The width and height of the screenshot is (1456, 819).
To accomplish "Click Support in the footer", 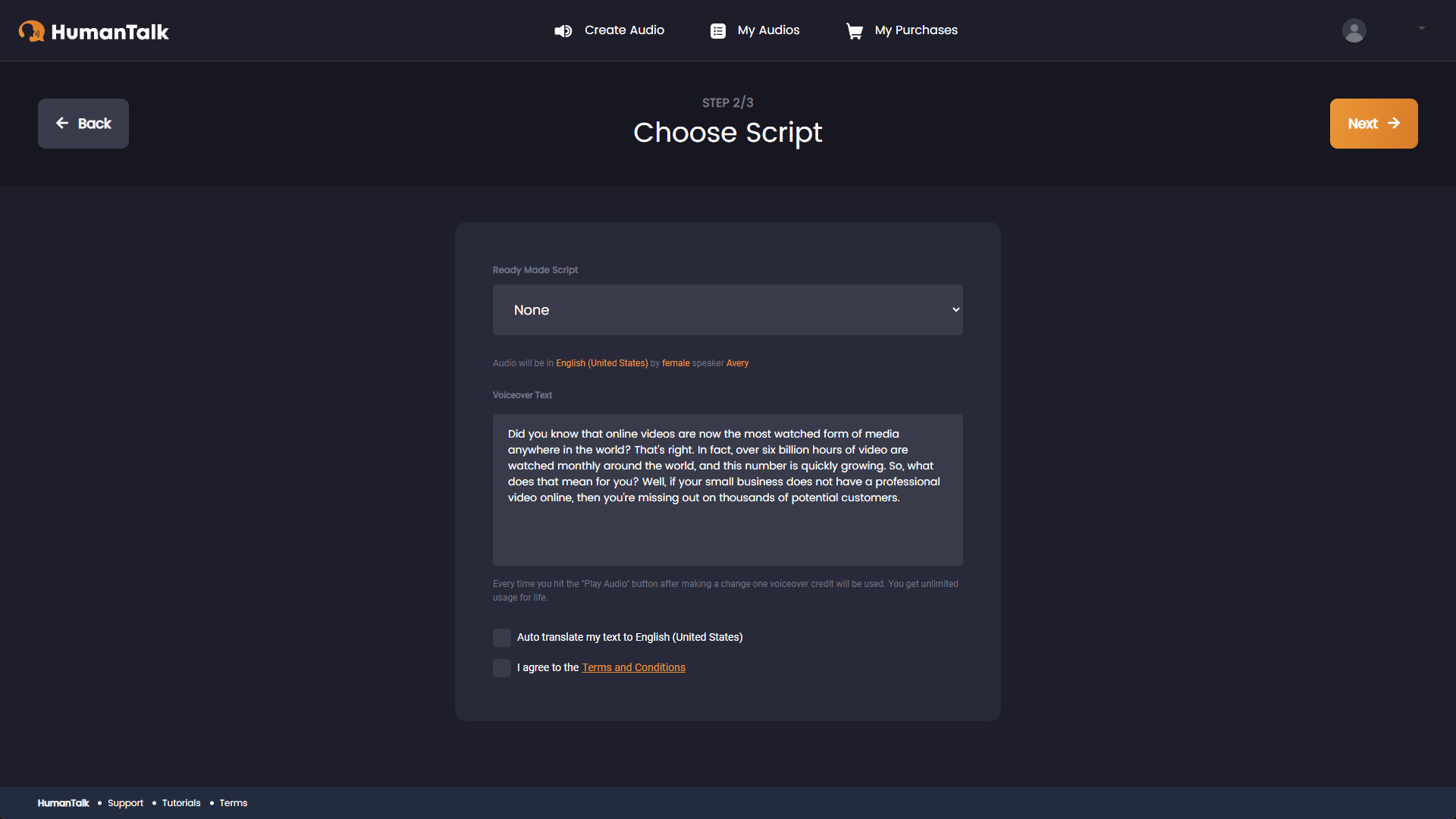I will point(126,802).
